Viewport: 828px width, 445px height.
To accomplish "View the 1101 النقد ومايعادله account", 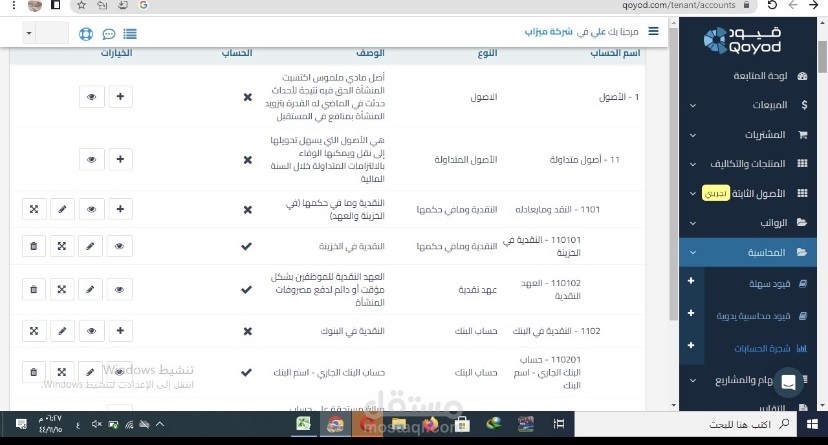I will coord(91,209).
